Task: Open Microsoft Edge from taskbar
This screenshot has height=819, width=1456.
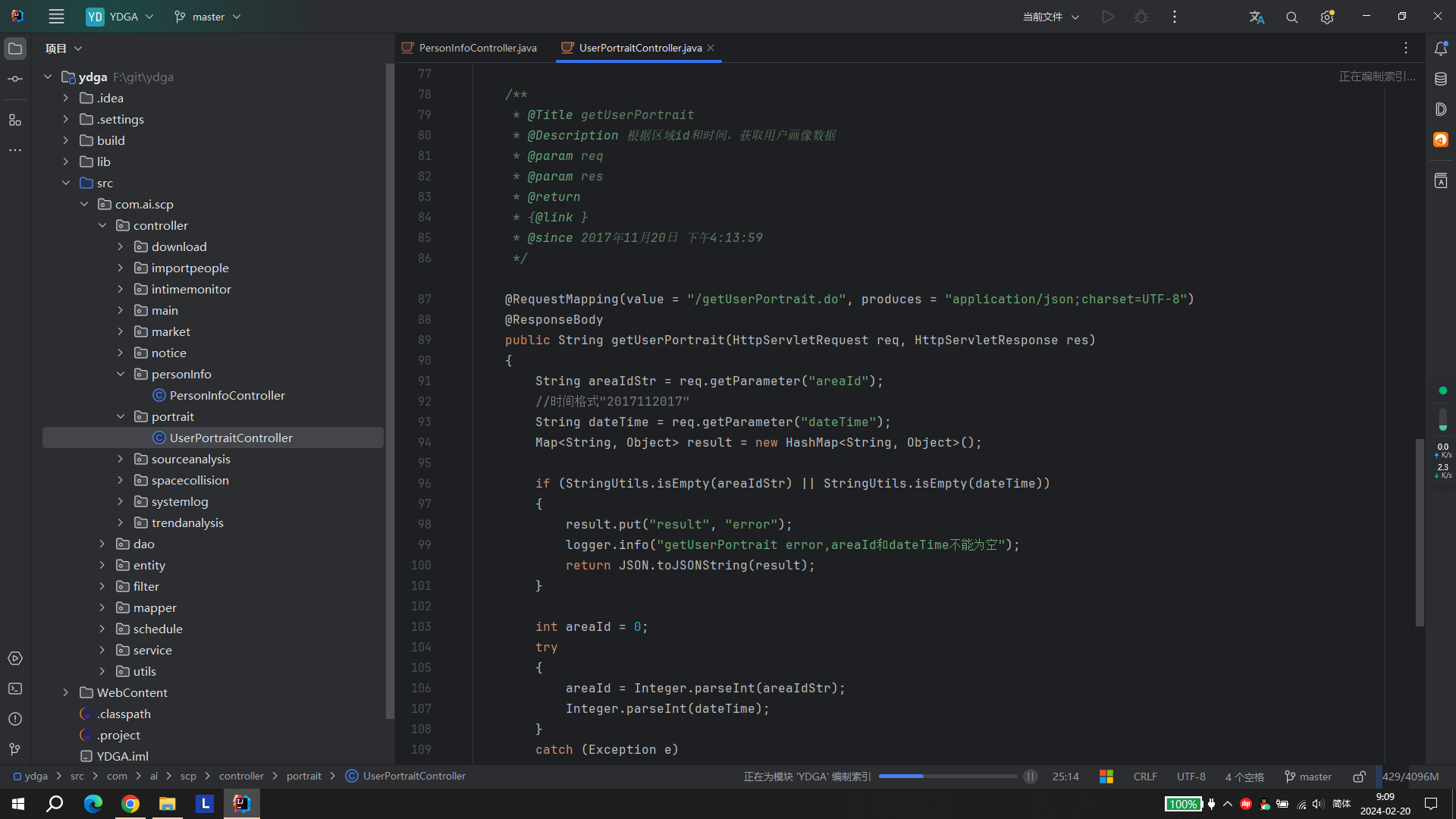Action: 93,804
